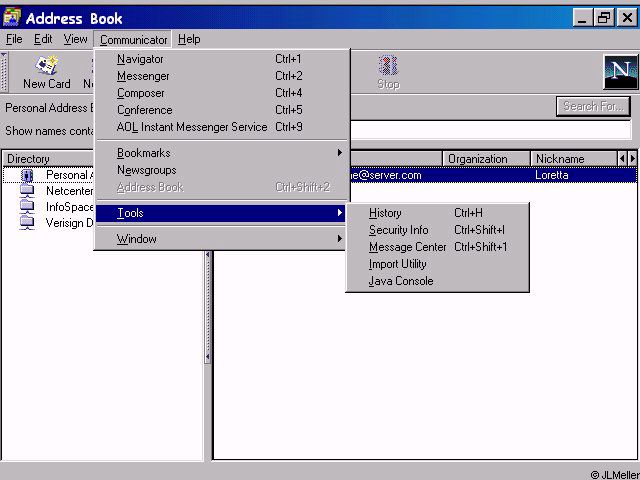
Task: Open Import Utility from Tools submenu
Action: click(437, 264)
